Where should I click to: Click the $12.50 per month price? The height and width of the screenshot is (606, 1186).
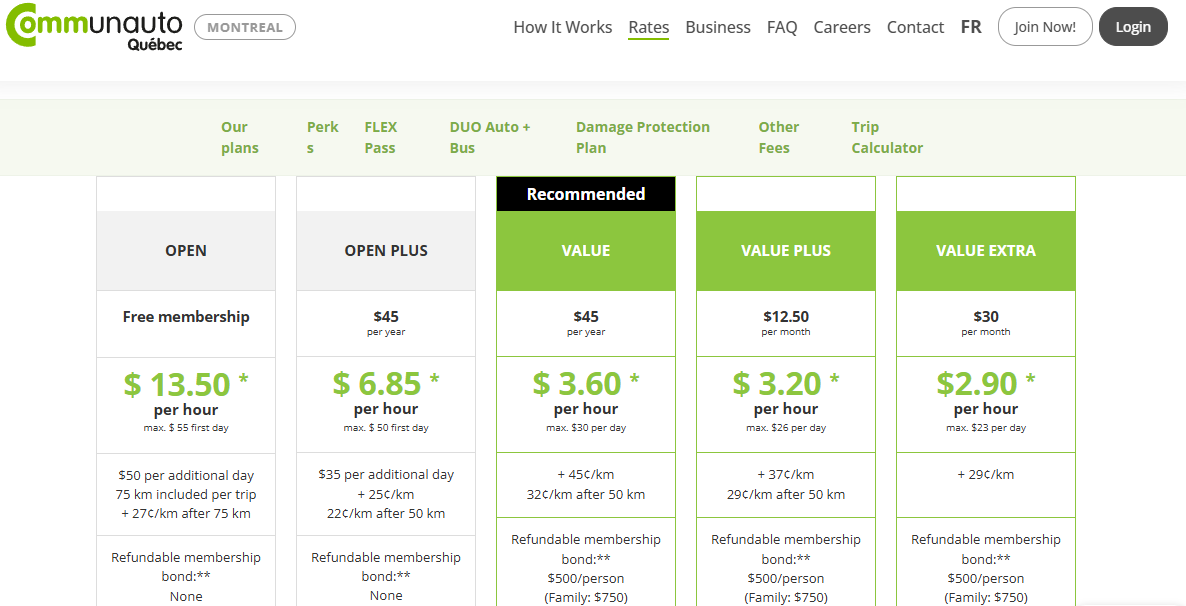pyautogui.click(x=786, y=322)
